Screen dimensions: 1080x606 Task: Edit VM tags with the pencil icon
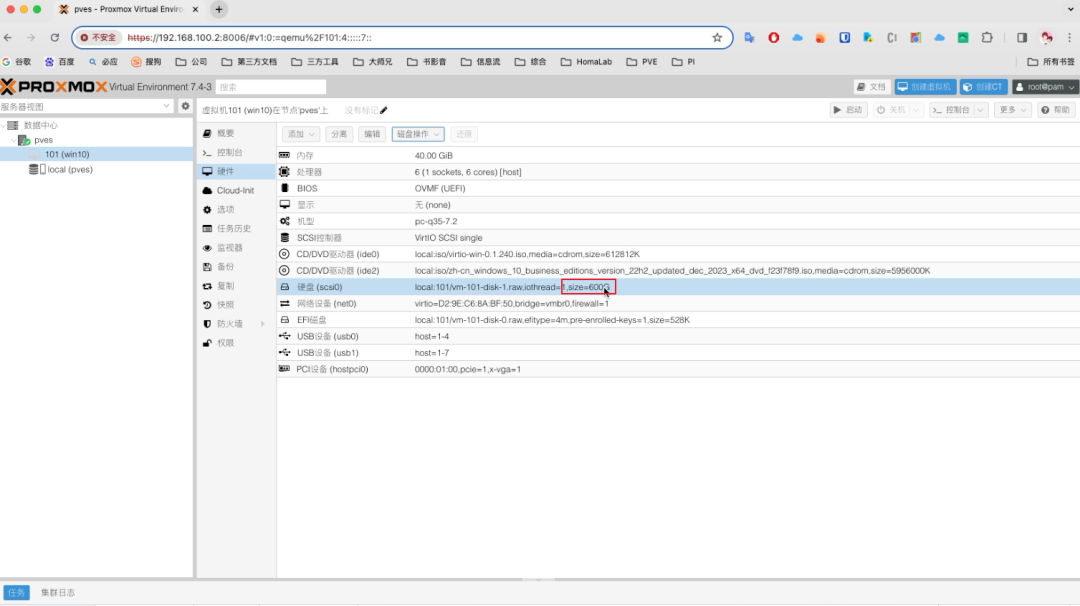(384, 110)
